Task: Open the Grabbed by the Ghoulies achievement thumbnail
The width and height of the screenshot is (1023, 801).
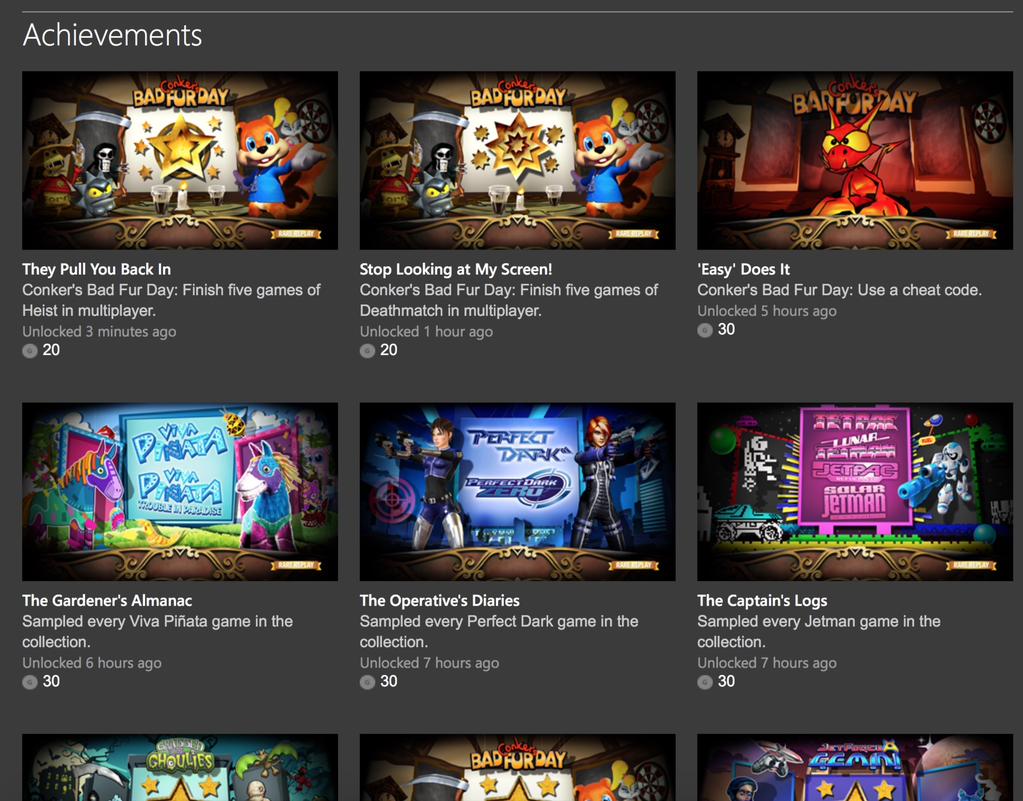Action: point(180,768)
